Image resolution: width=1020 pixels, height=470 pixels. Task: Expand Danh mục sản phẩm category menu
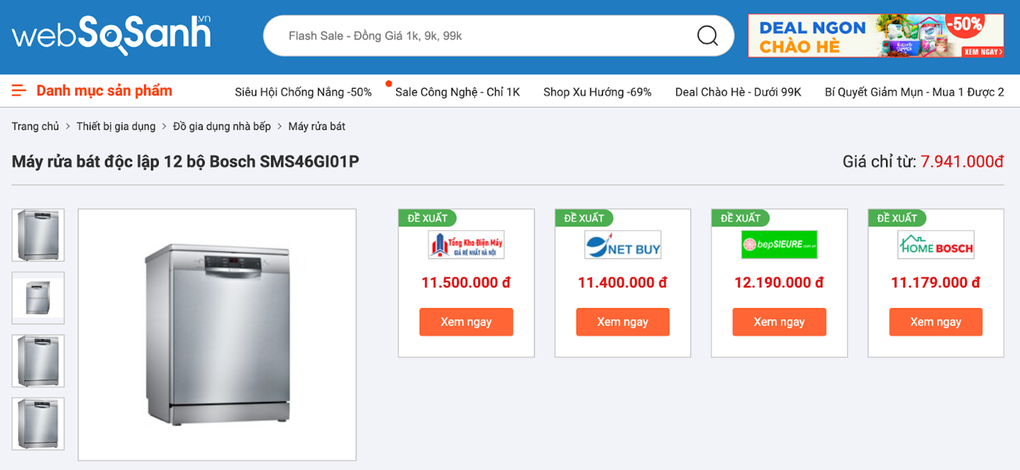coord(104,91)
